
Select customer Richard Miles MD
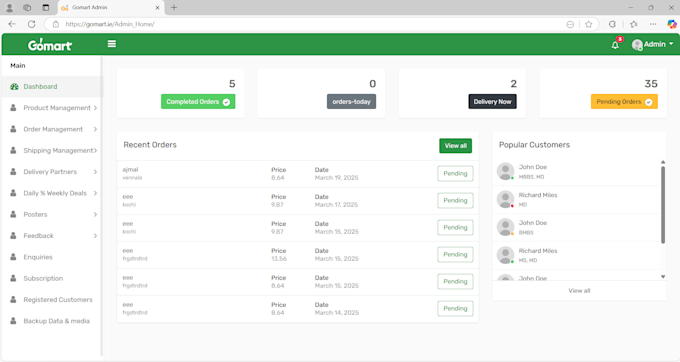(576, 199)
